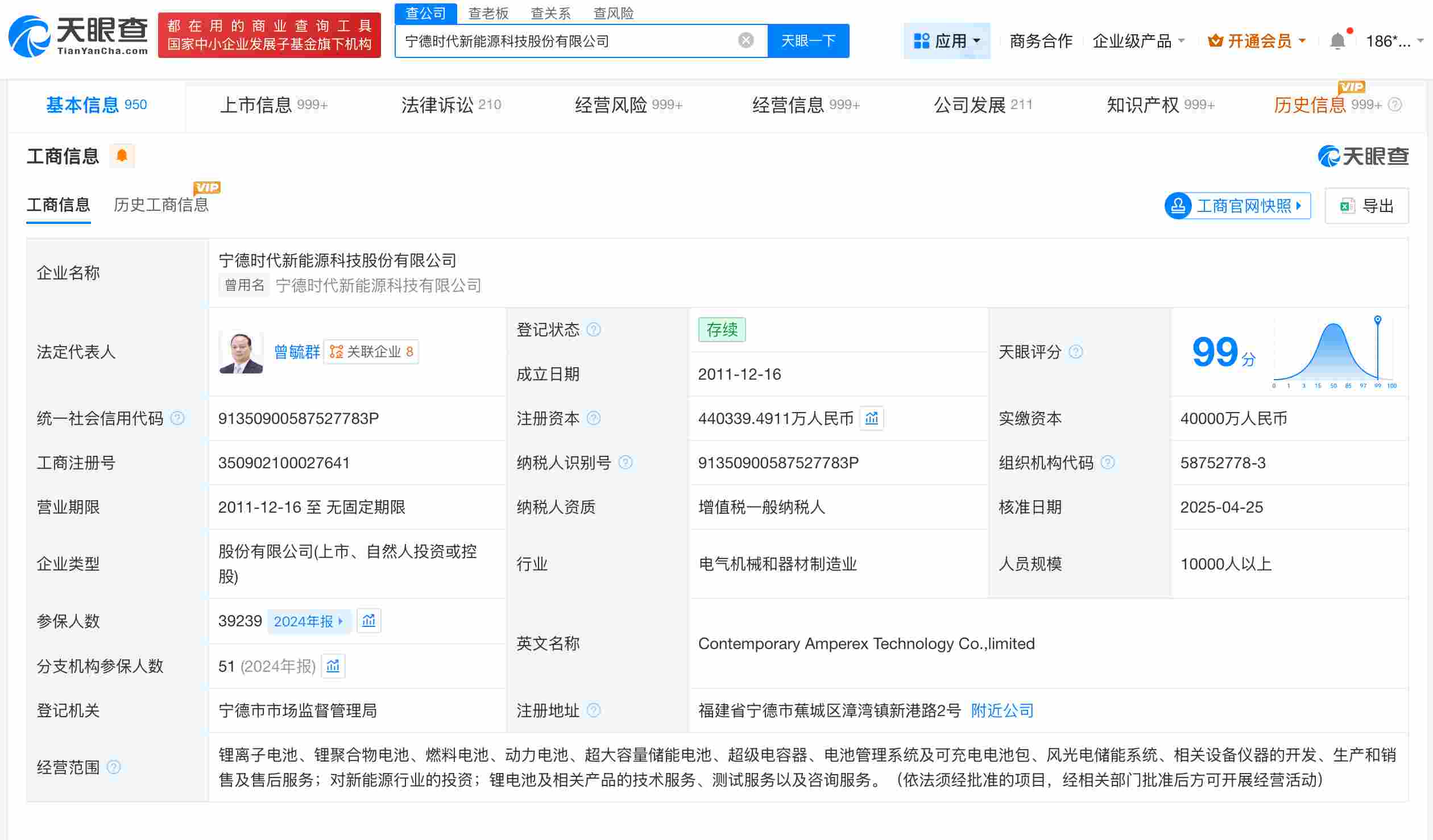Open the 应用 dropdown

(x=946, y=40)
